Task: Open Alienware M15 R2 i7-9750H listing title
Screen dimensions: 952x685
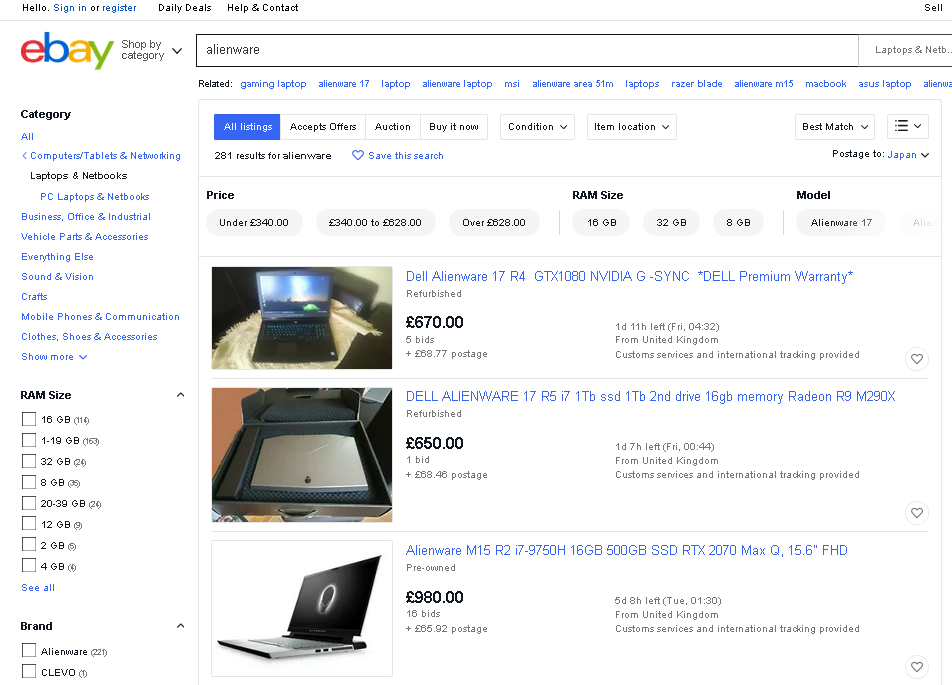Action: [x=627, y=551]
